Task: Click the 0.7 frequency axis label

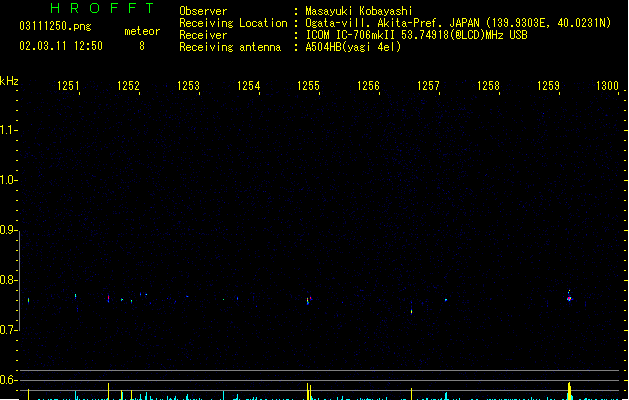Action: pyautogui.click(x=8, y=330)
